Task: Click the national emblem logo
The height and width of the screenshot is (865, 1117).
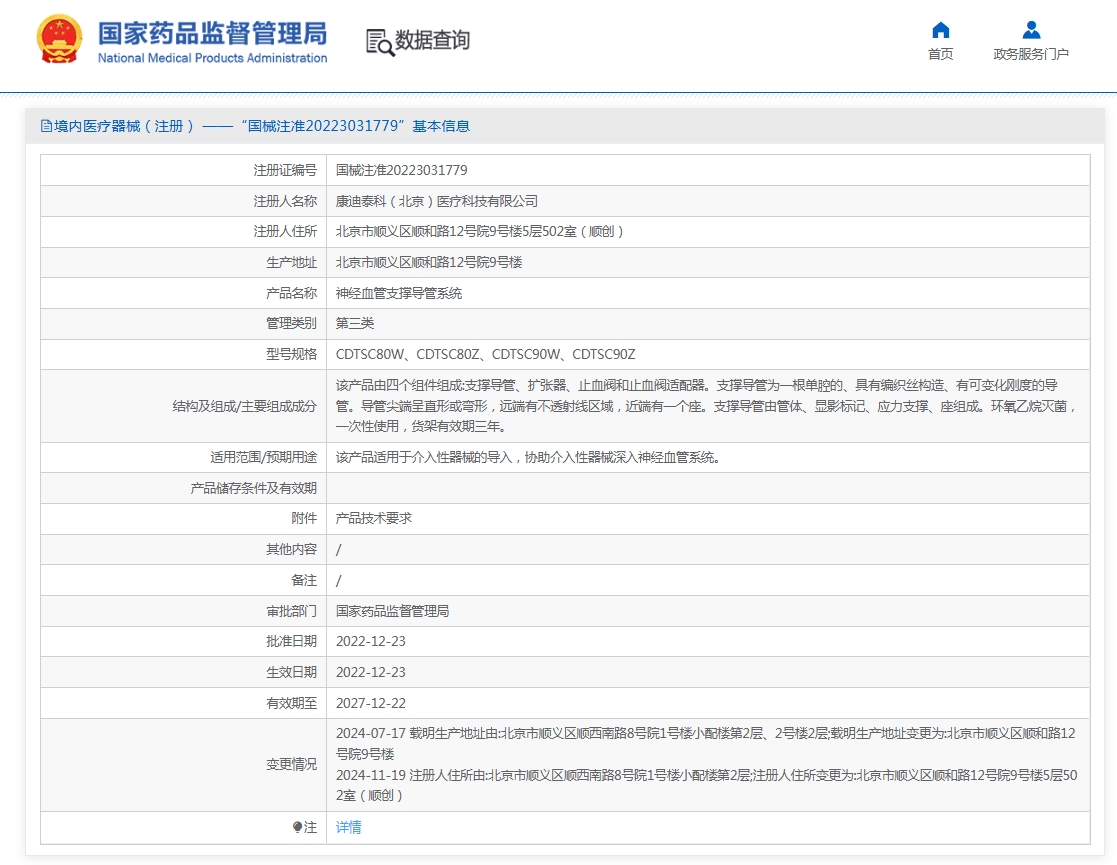Action: click(59, 40)
